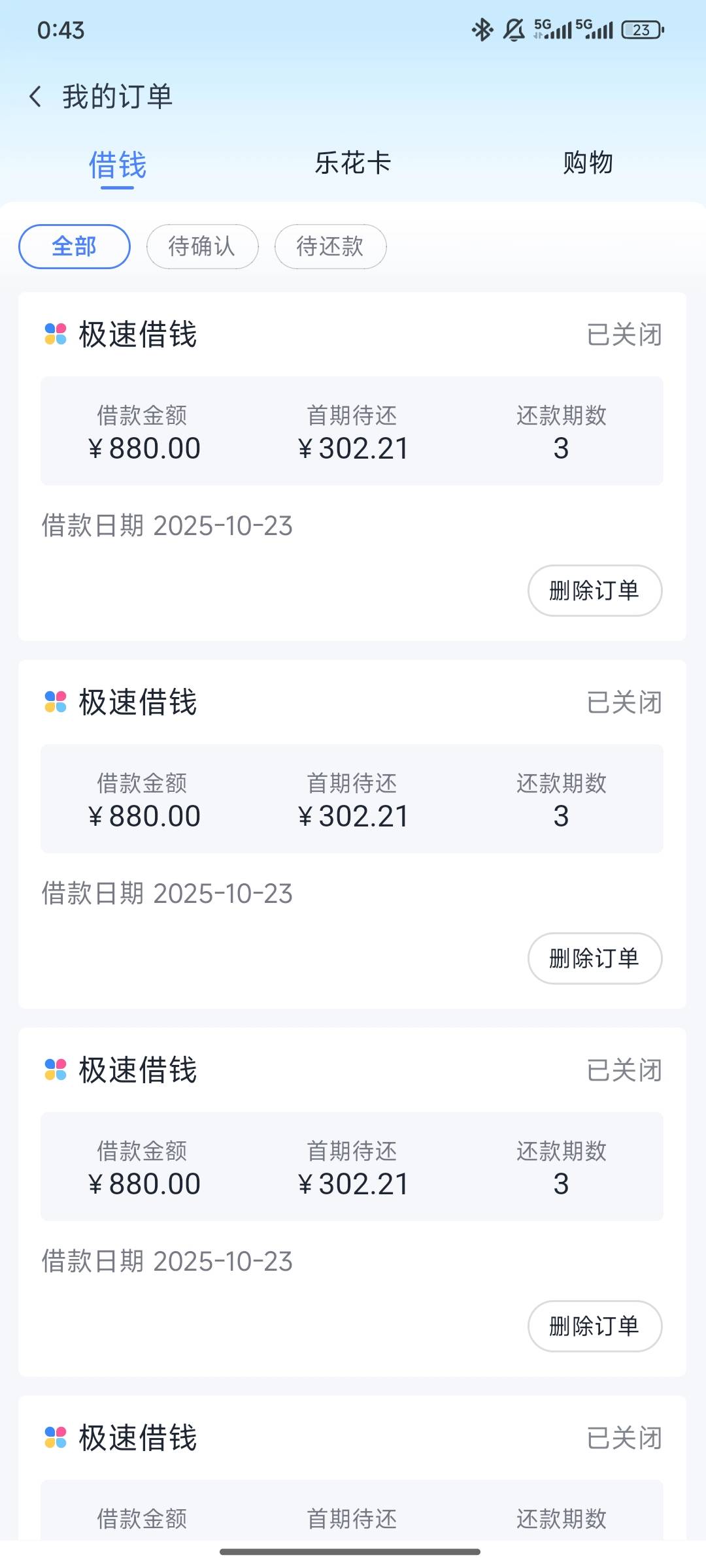This screenshot has height=1568, width=706.
Task: Select the 全部 filter chip
Action: (x=75, y=246)
